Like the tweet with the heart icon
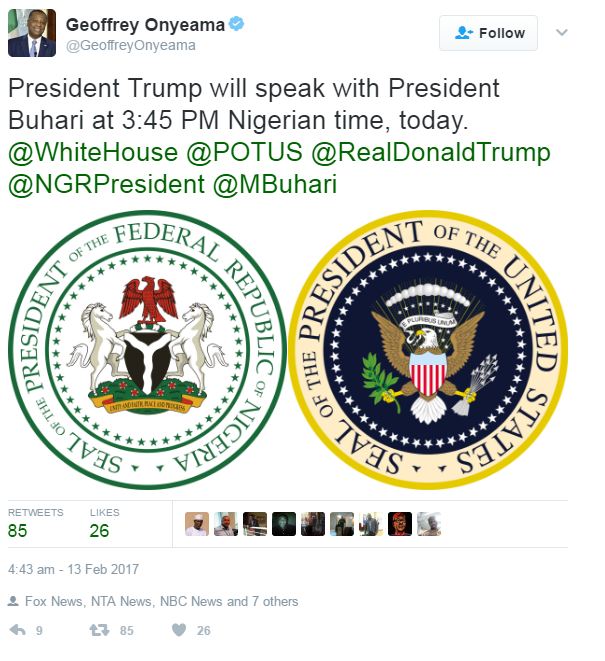 pyautogui.click(x=179, y=630)
